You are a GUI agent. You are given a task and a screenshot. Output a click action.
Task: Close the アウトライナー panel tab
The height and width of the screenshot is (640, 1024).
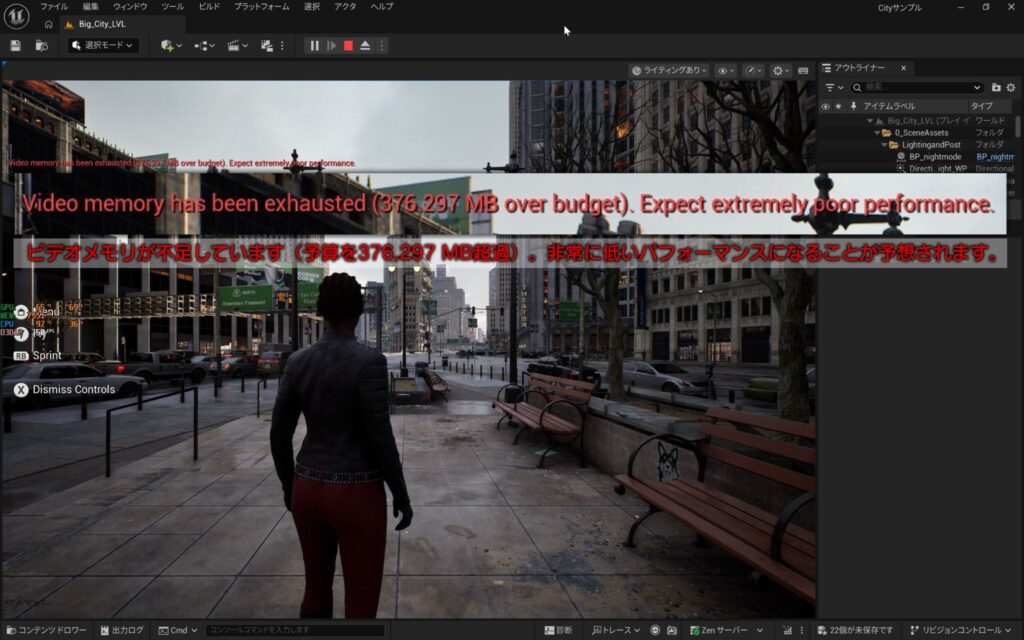tap(903, 68)
